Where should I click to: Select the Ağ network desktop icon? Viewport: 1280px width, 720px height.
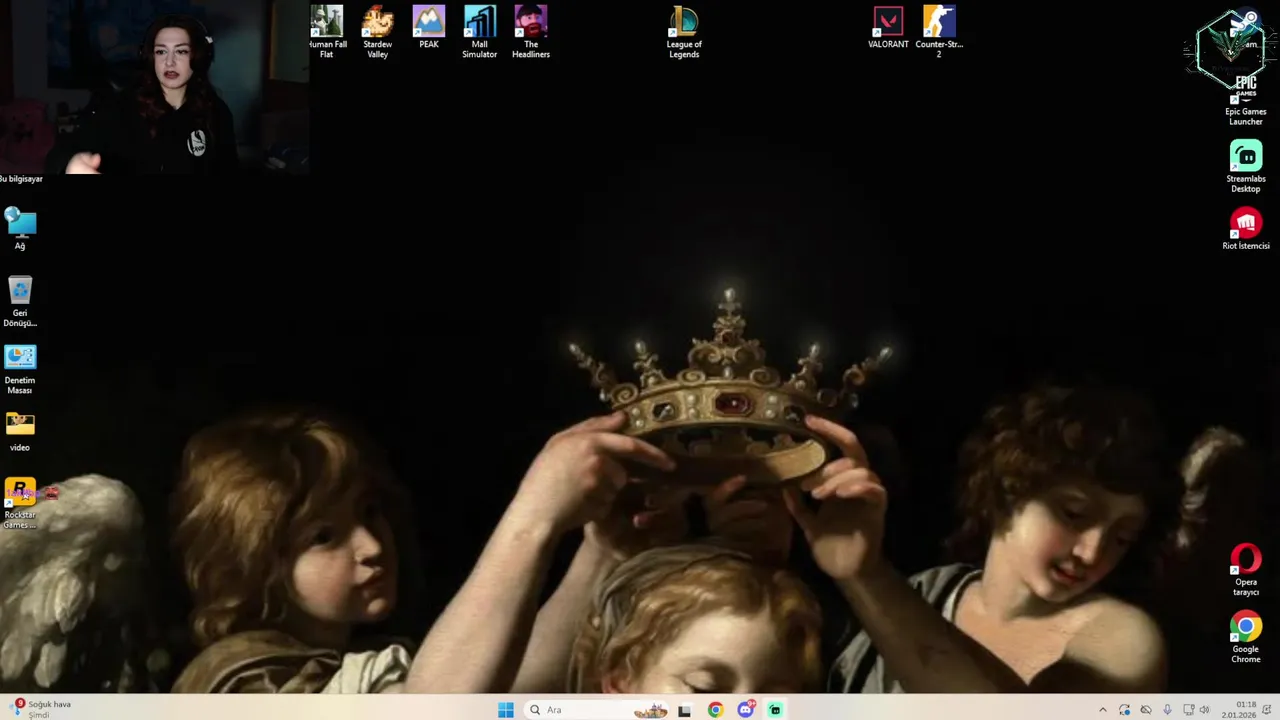(x=20, y=229)
